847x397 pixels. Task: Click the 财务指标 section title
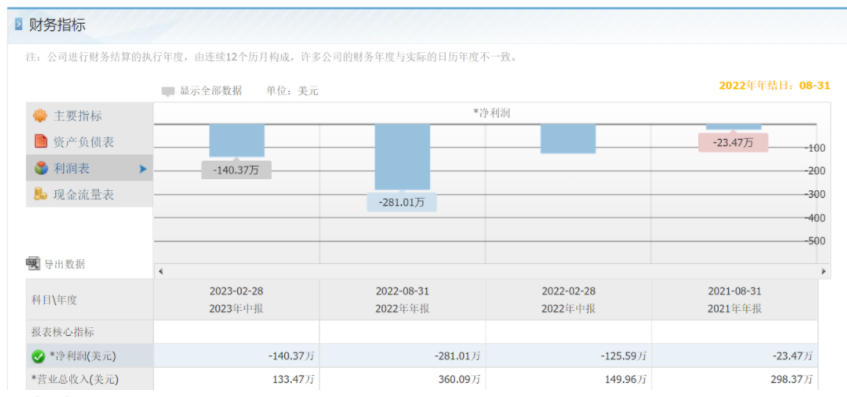click(57, 25)
